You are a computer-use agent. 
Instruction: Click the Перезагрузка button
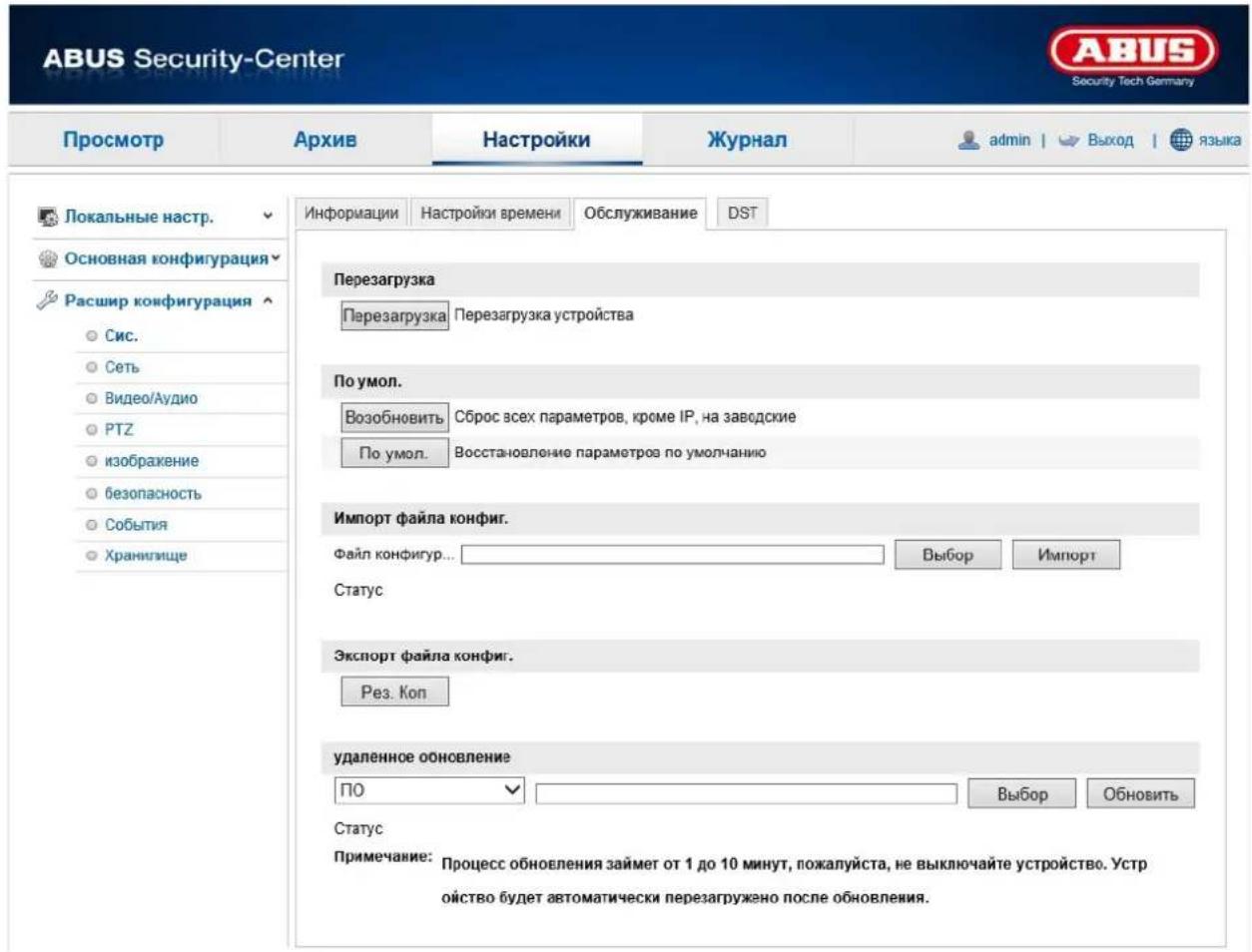click(x=394, y=315)
